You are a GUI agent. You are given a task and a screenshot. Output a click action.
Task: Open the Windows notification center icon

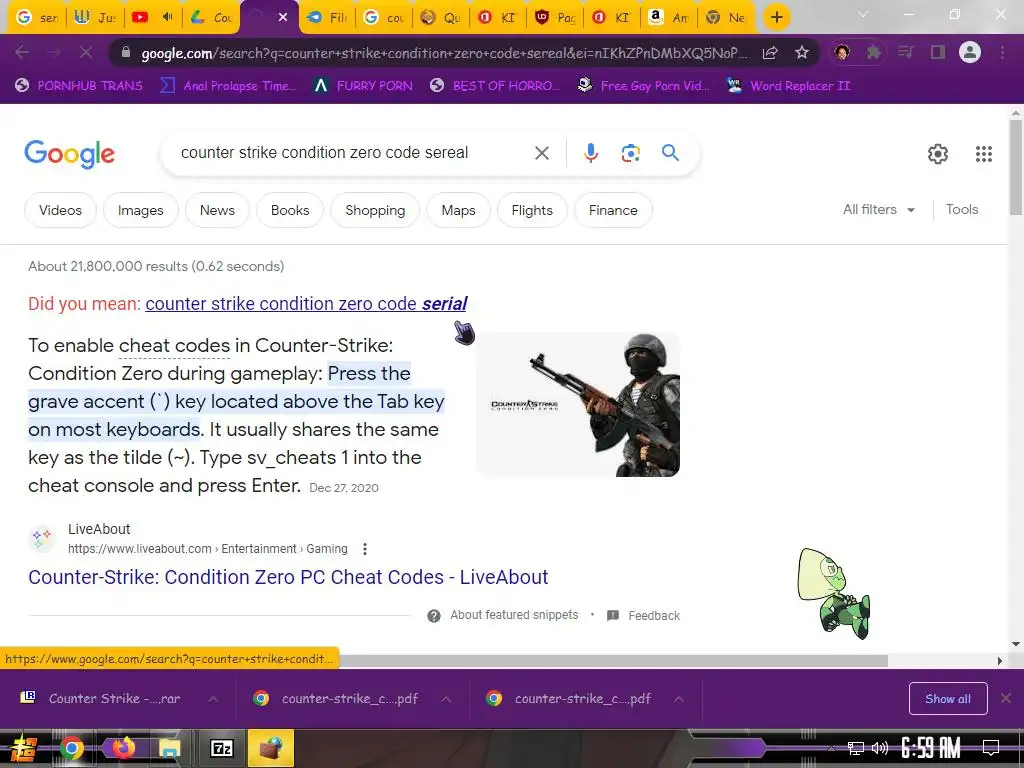991,748
